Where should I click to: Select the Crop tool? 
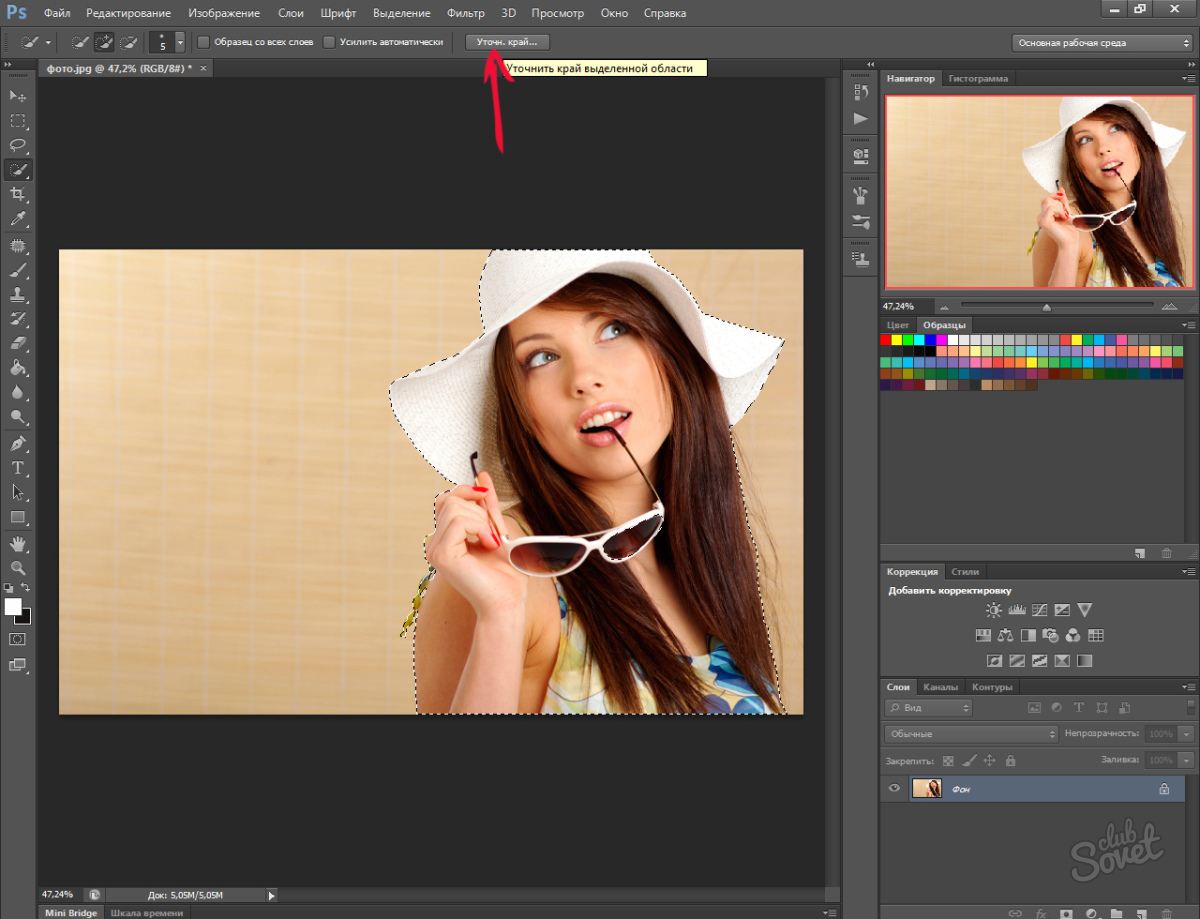pyautogui.click(x=18, y=194)
